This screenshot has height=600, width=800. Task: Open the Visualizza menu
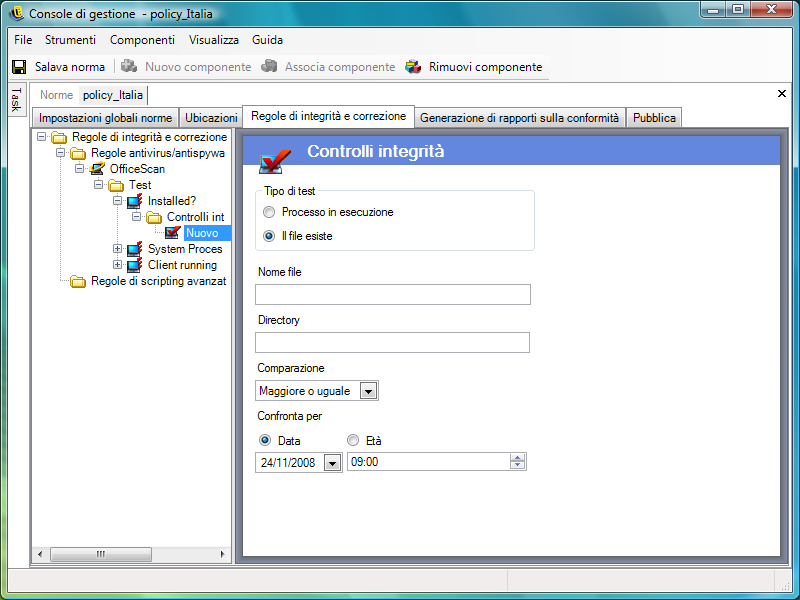pyautogui.click(x=214, y=40)
